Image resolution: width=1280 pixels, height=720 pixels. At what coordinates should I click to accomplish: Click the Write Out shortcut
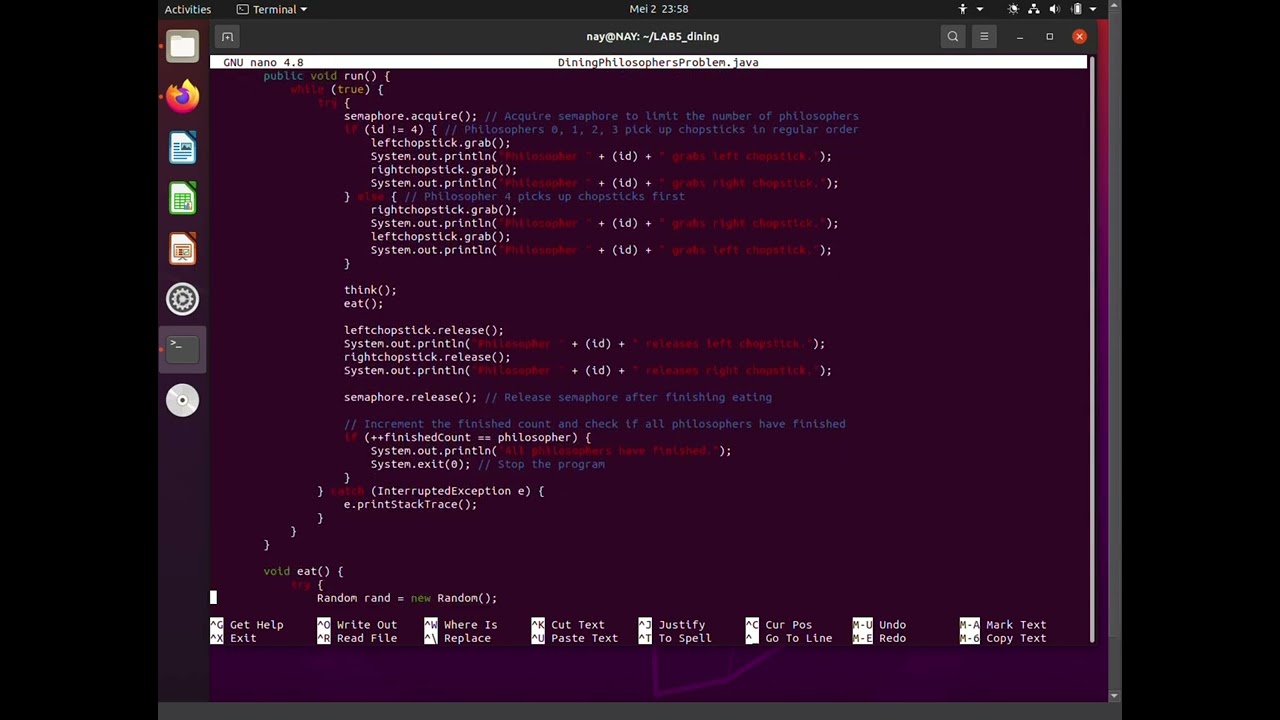coord(357,625)
